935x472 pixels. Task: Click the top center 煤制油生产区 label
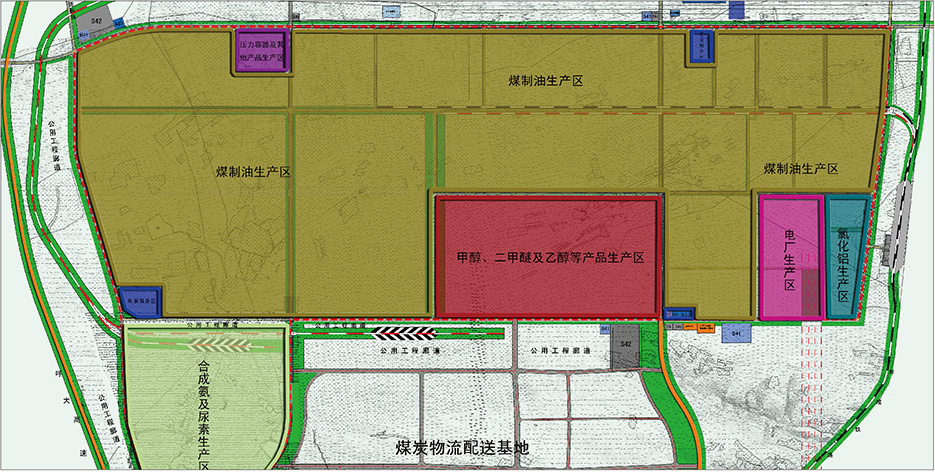tap(545, 80)
